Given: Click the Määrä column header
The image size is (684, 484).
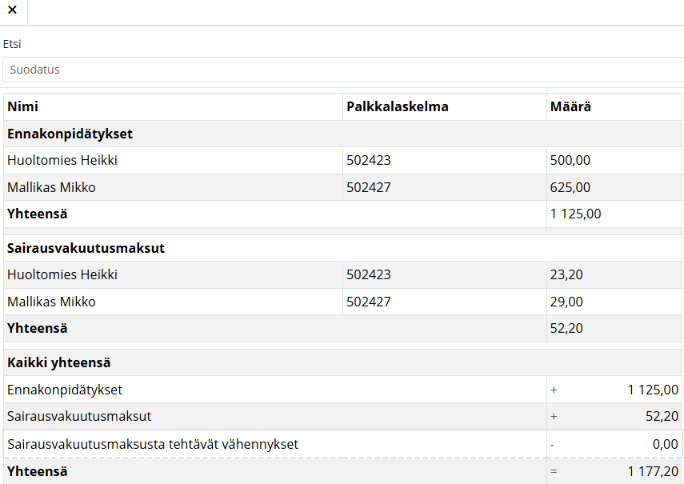Looking at the screenshot, I should click(x=569, y=107).
